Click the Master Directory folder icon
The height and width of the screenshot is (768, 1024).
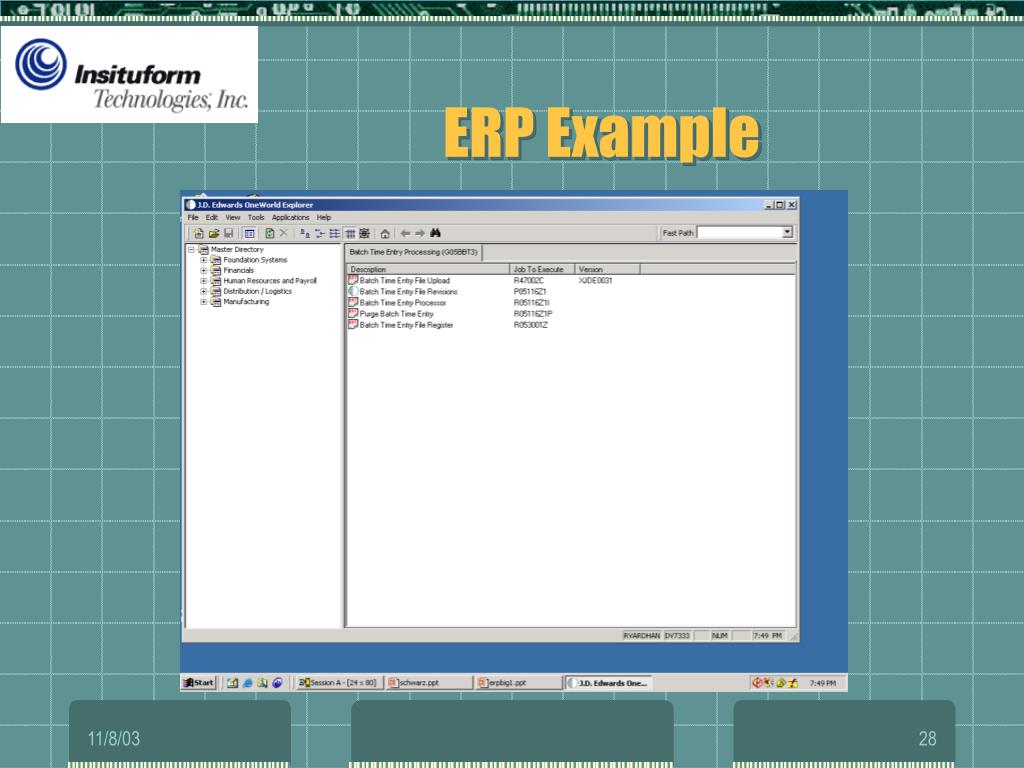coord(203,249)
